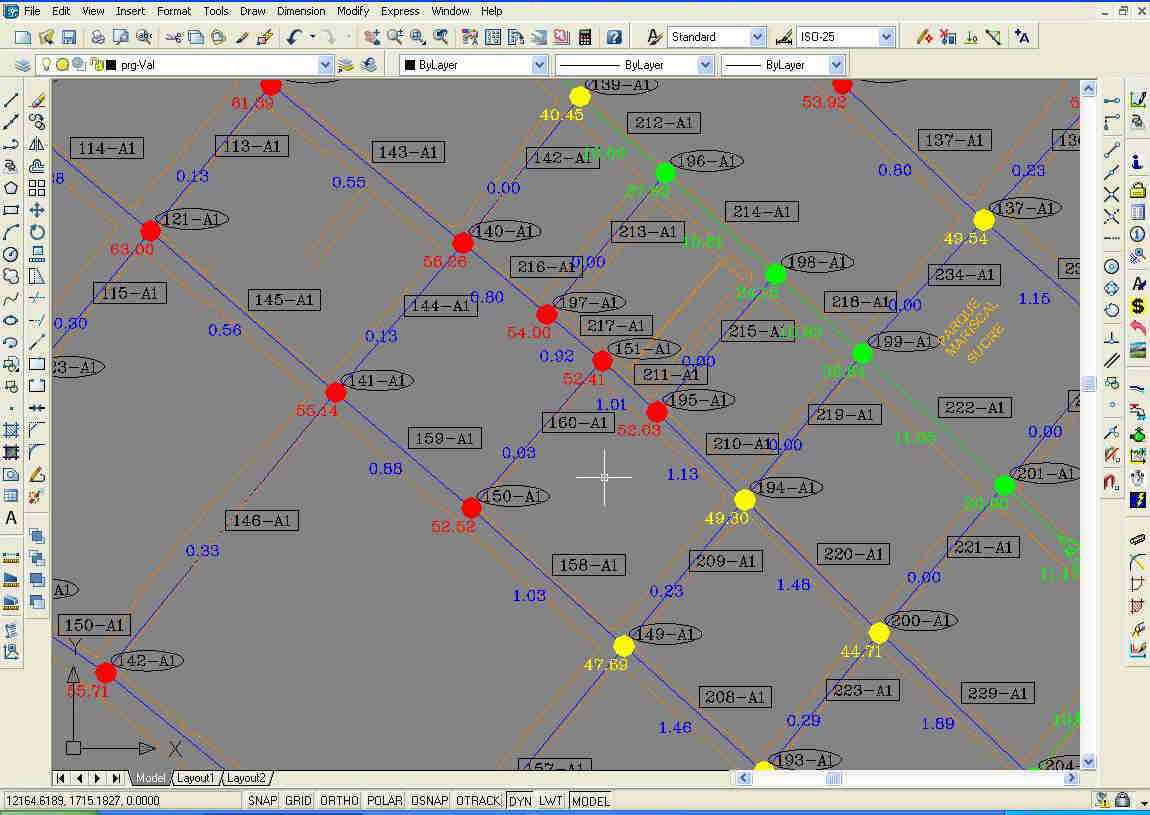Viewport: 1150px width, 815px height.
Task: Click the horizontal scrollbar thumb
Action: 833,778
